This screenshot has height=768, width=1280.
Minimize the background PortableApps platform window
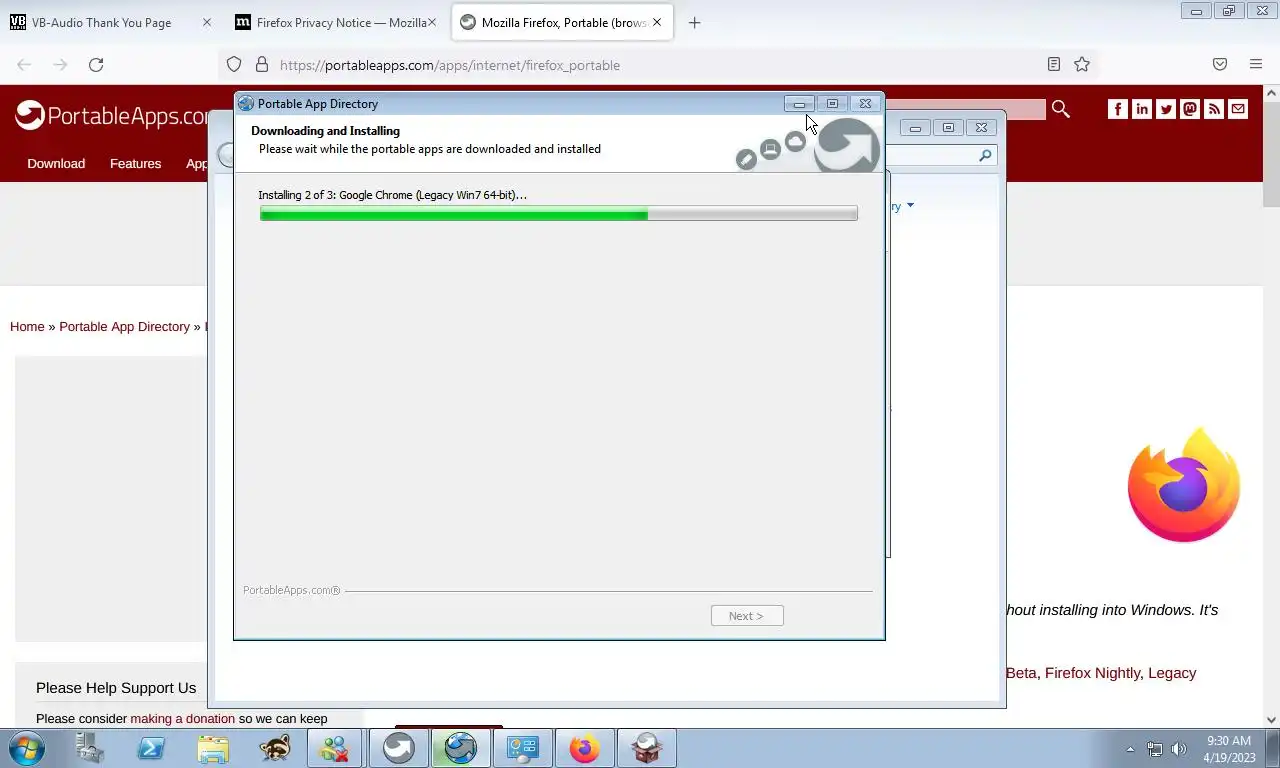pos(915,127)
